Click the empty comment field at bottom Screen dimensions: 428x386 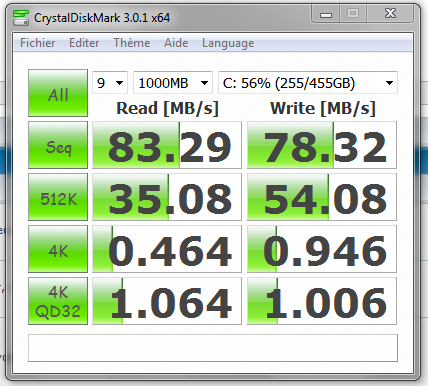point(213,348)
